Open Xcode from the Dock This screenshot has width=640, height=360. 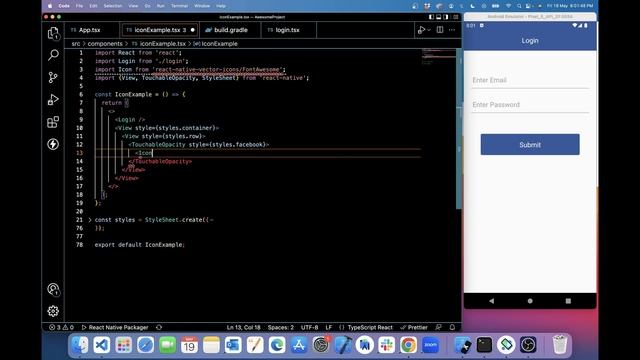(x=343, y=345)
